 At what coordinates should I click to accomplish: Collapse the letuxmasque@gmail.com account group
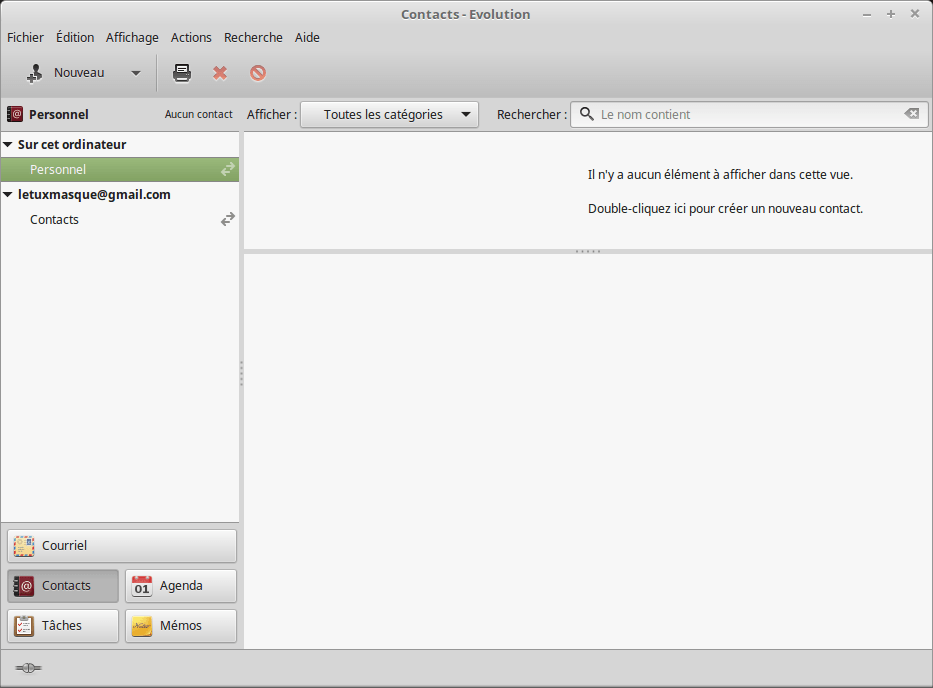pos(8,195)
